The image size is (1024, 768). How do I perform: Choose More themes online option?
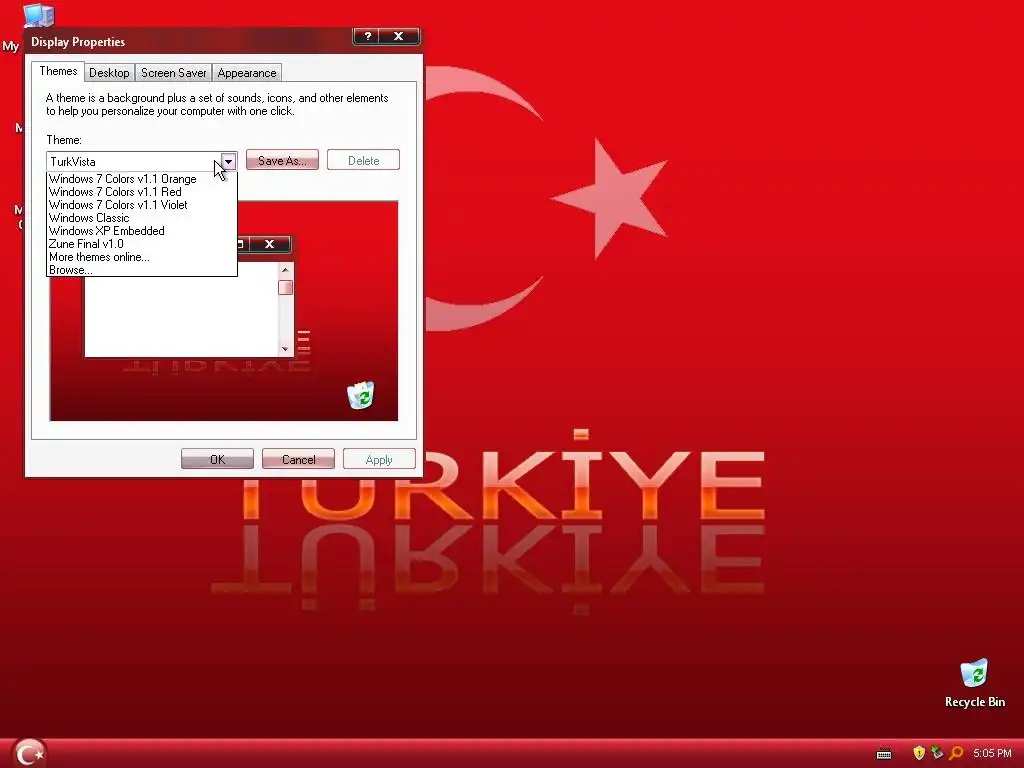coord(142,257)
